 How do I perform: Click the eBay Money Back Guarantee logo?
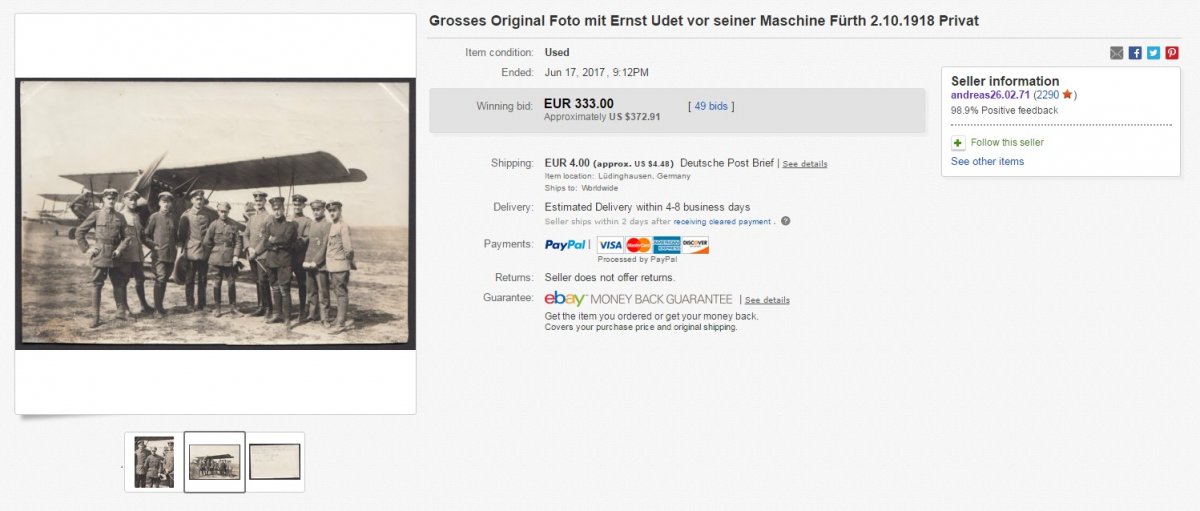639,299
